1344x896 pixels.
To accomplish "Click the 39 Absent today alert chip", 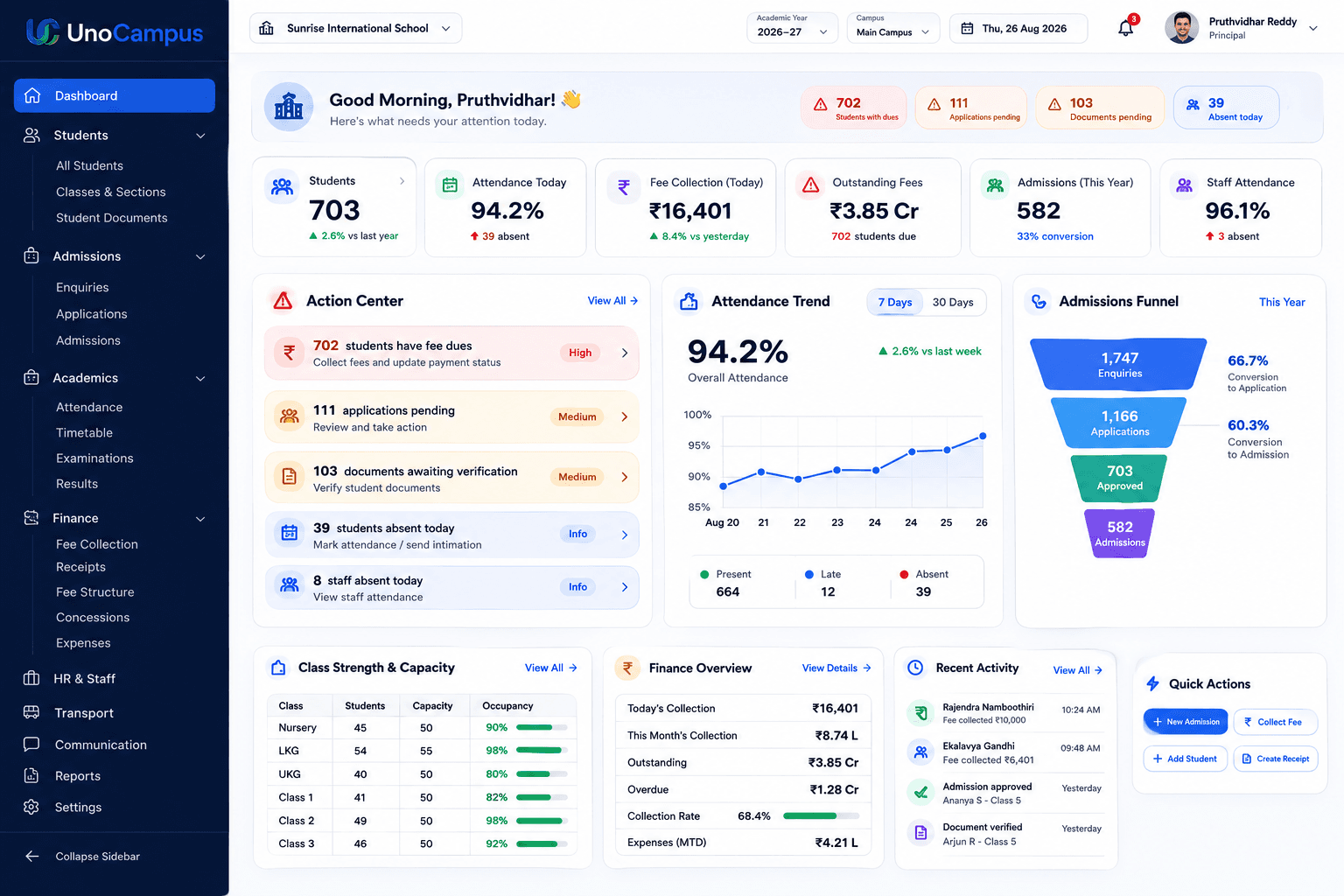I will point(1226,108).
